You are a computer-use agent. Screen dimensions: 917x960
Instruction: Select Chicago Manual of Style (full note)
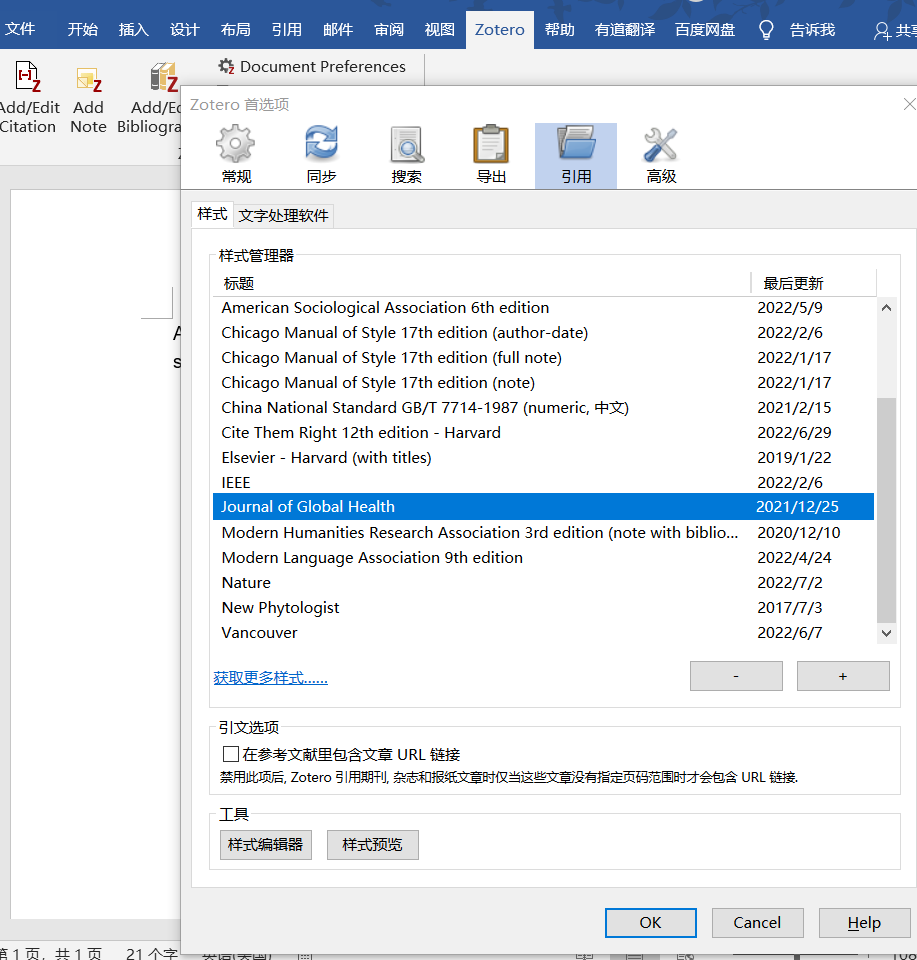[544, 358]
